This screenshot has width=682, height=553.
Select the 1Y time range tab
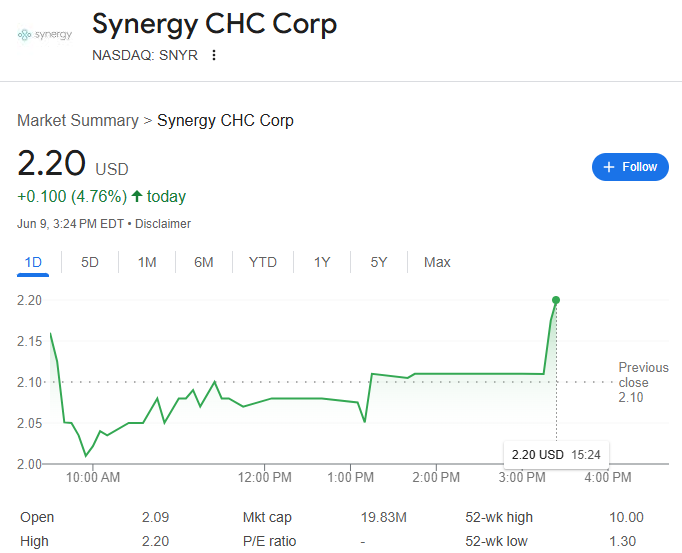point(322,262)
